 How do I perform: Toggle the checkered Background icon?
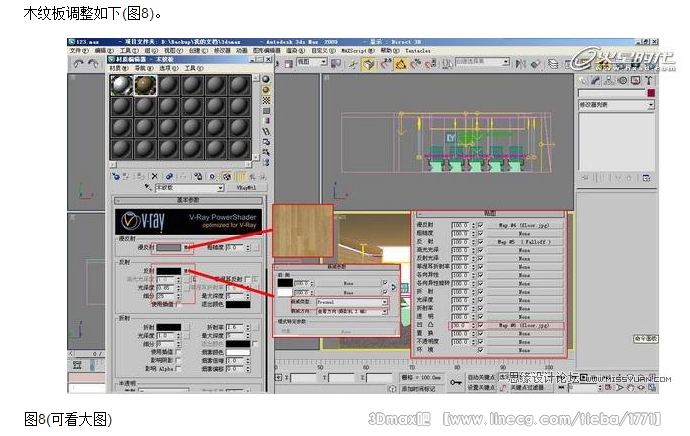[x=266, y=100]
